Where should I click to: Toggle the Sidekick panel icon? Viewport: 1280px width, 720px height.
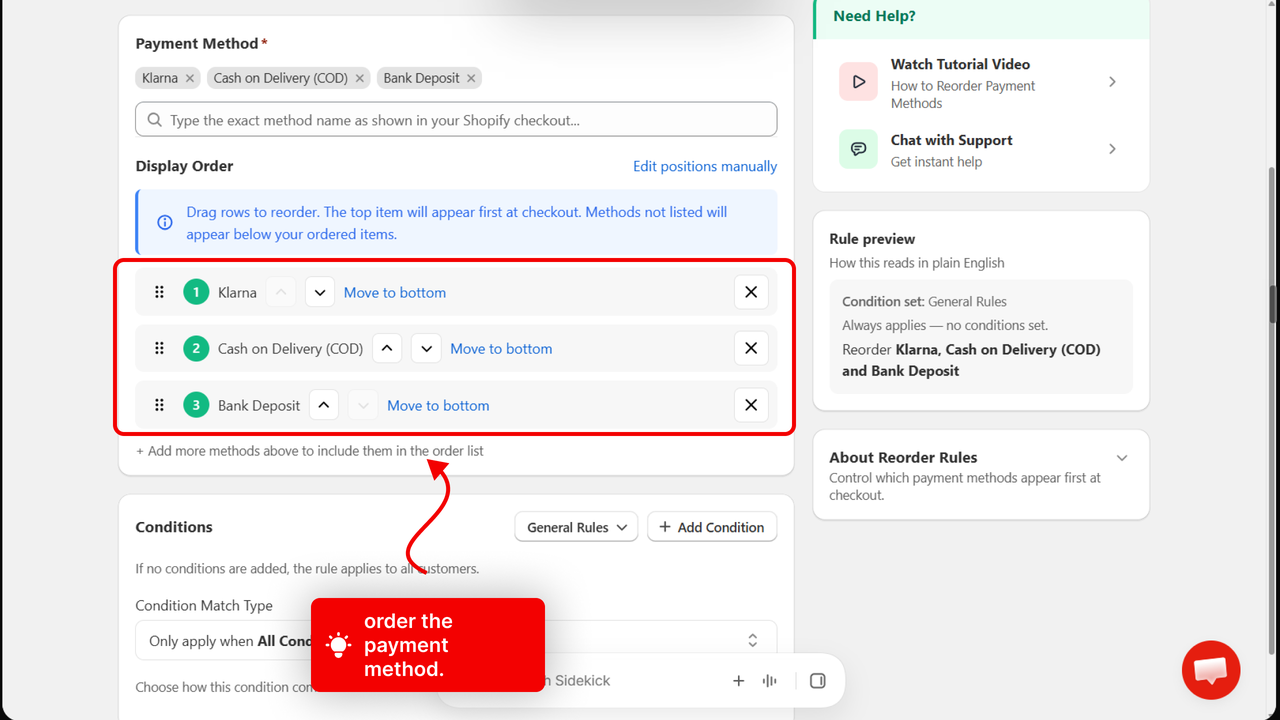tap(818, 681)
